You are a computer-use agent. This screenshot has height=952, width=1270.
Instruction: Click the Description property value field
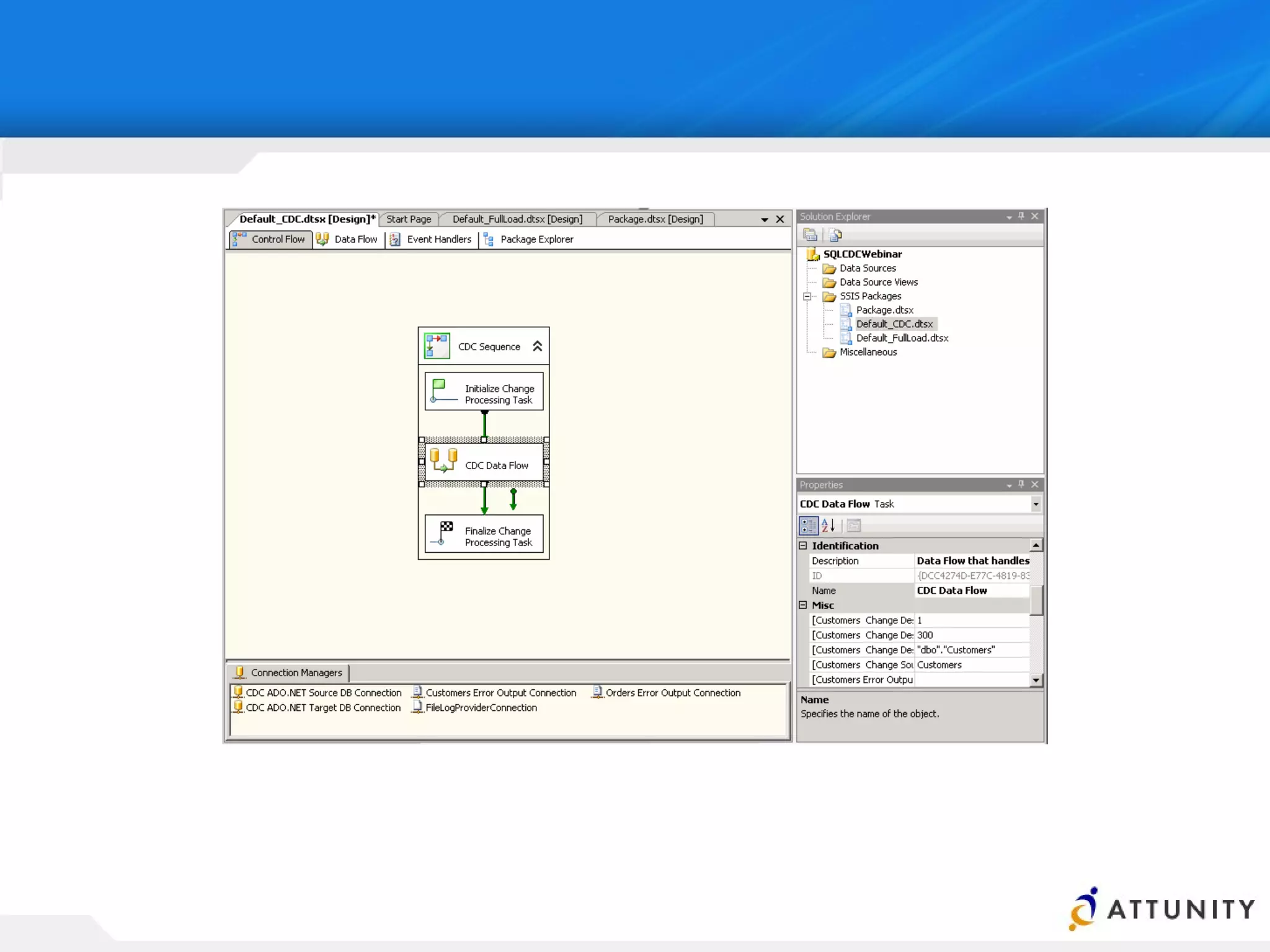pos(972,561)
